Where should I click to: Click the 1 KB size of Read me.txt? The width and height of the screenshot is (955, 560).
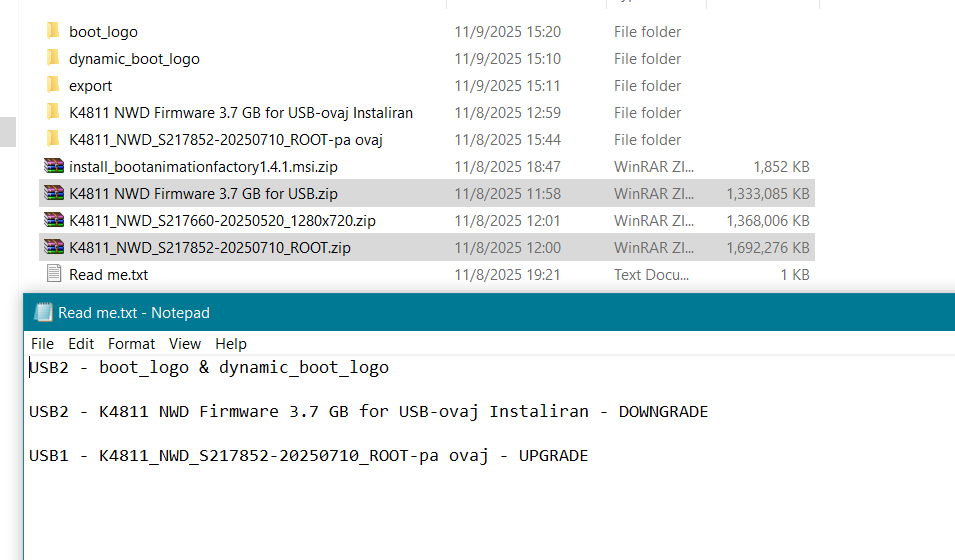(795, 275)
